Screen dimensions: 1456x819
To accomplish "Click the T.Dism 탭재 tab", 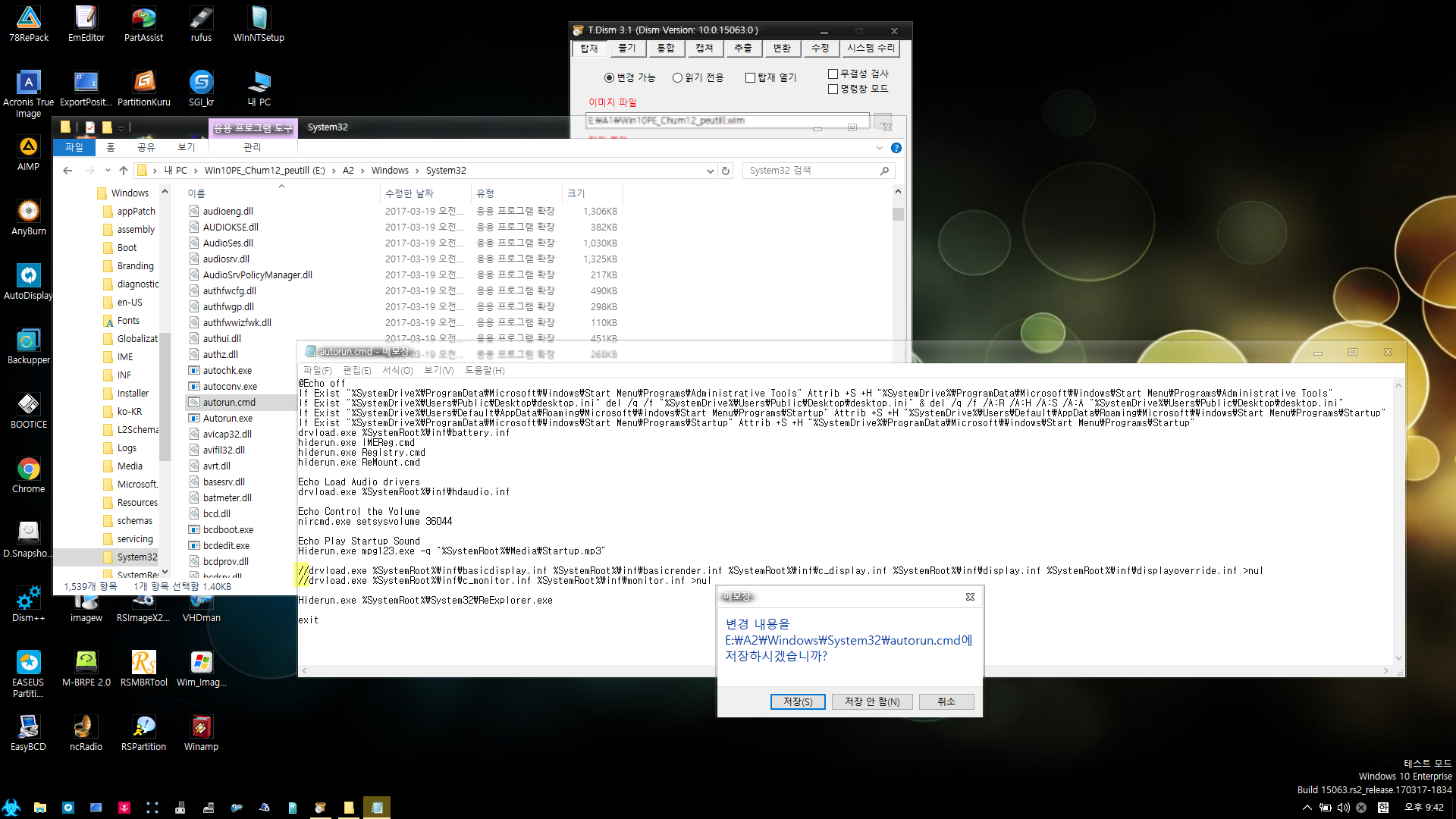I will pos(591,47).
